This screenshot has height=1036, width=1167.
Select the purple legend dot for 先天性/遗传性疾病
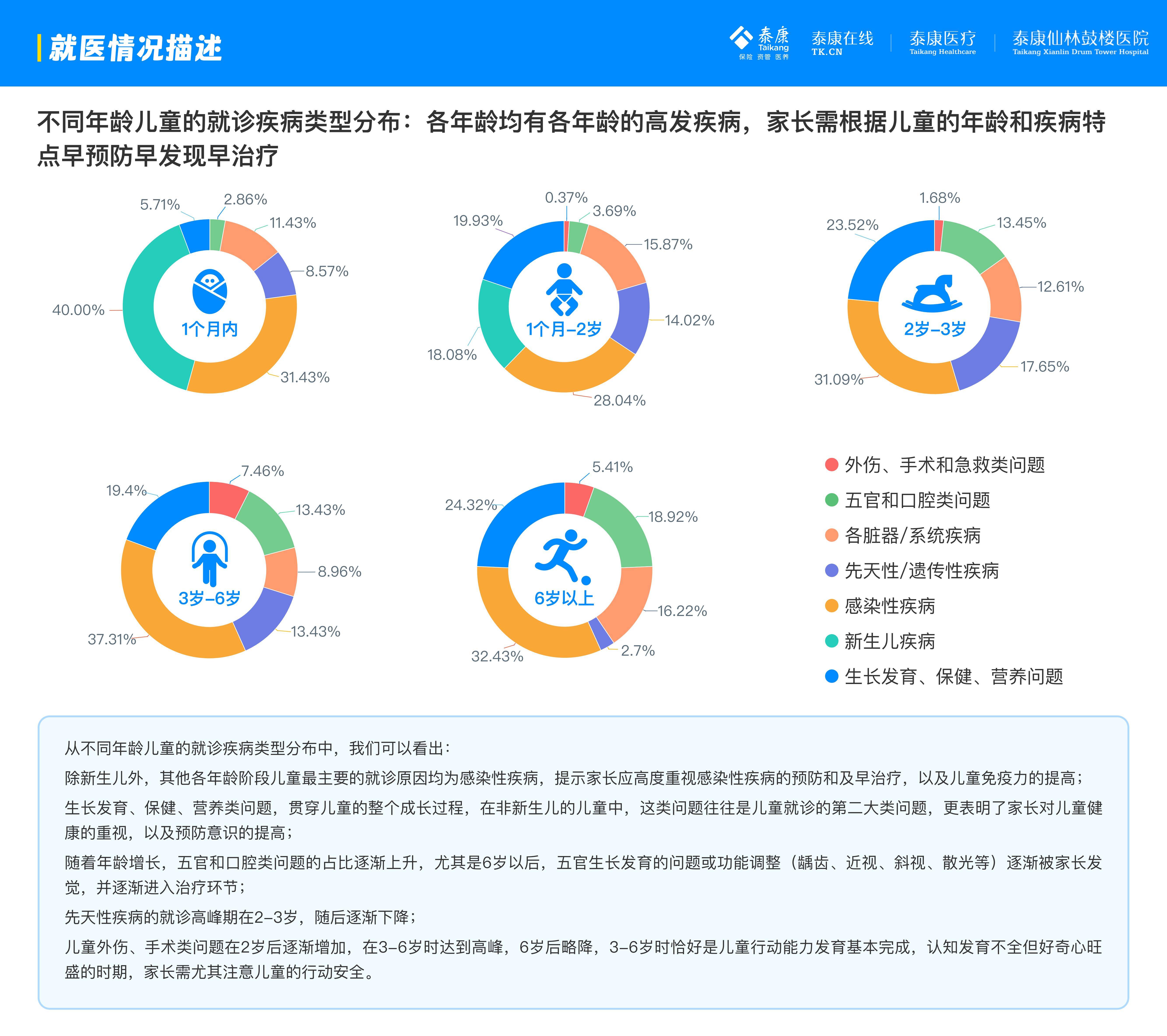pyautogui.click(x=831, y=571)
